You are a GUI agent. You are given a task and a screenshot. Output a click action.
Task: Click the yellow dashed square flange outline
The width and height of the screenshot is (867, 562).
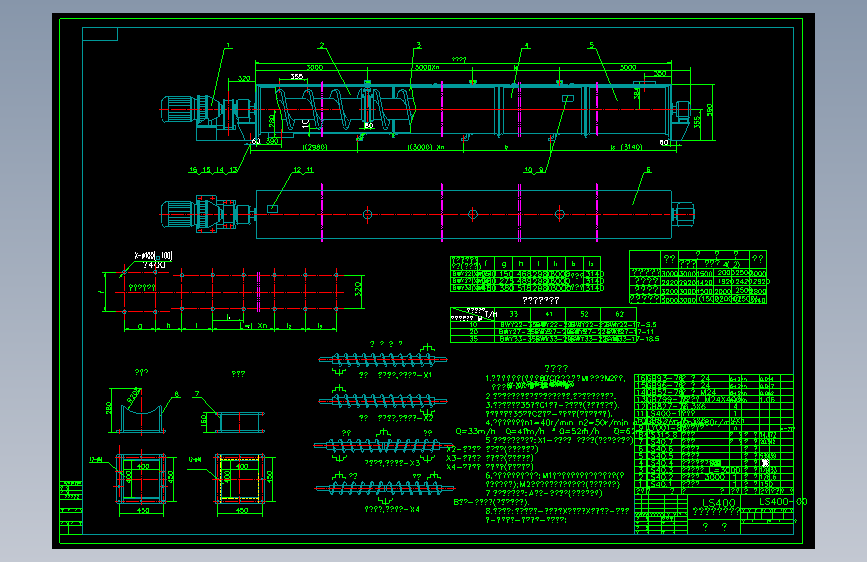240,478
